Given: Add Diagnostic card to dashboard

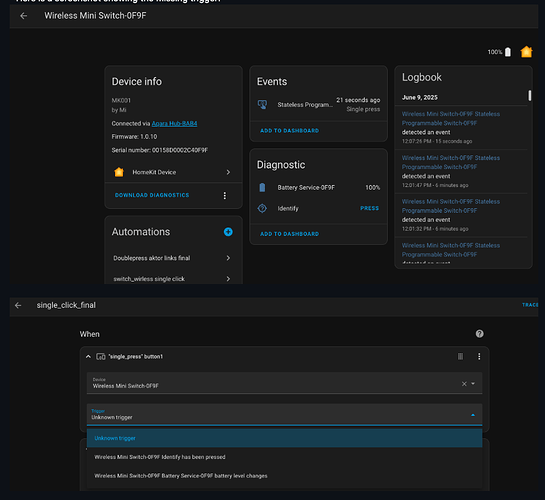Looking at the screenshot, I should pyautogui.click(x=289, y=234).
